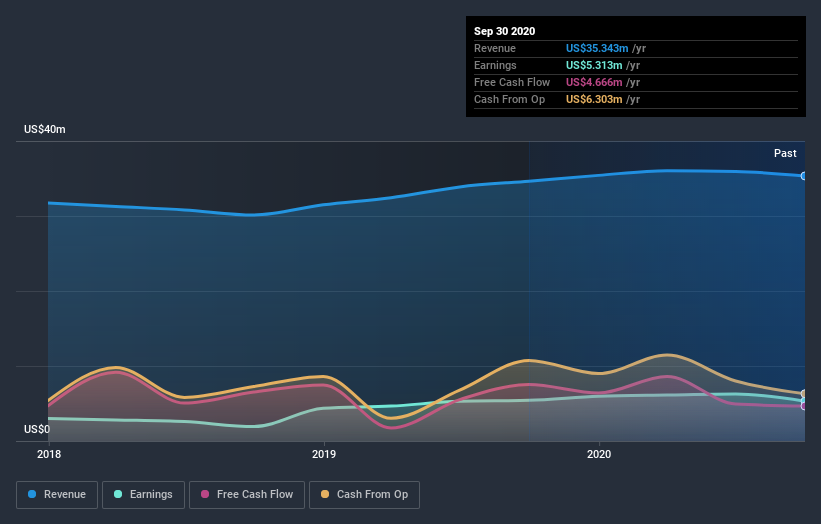Click the US$5.313m earnings value
Viewport: 821px width, 524px height.
594,65
